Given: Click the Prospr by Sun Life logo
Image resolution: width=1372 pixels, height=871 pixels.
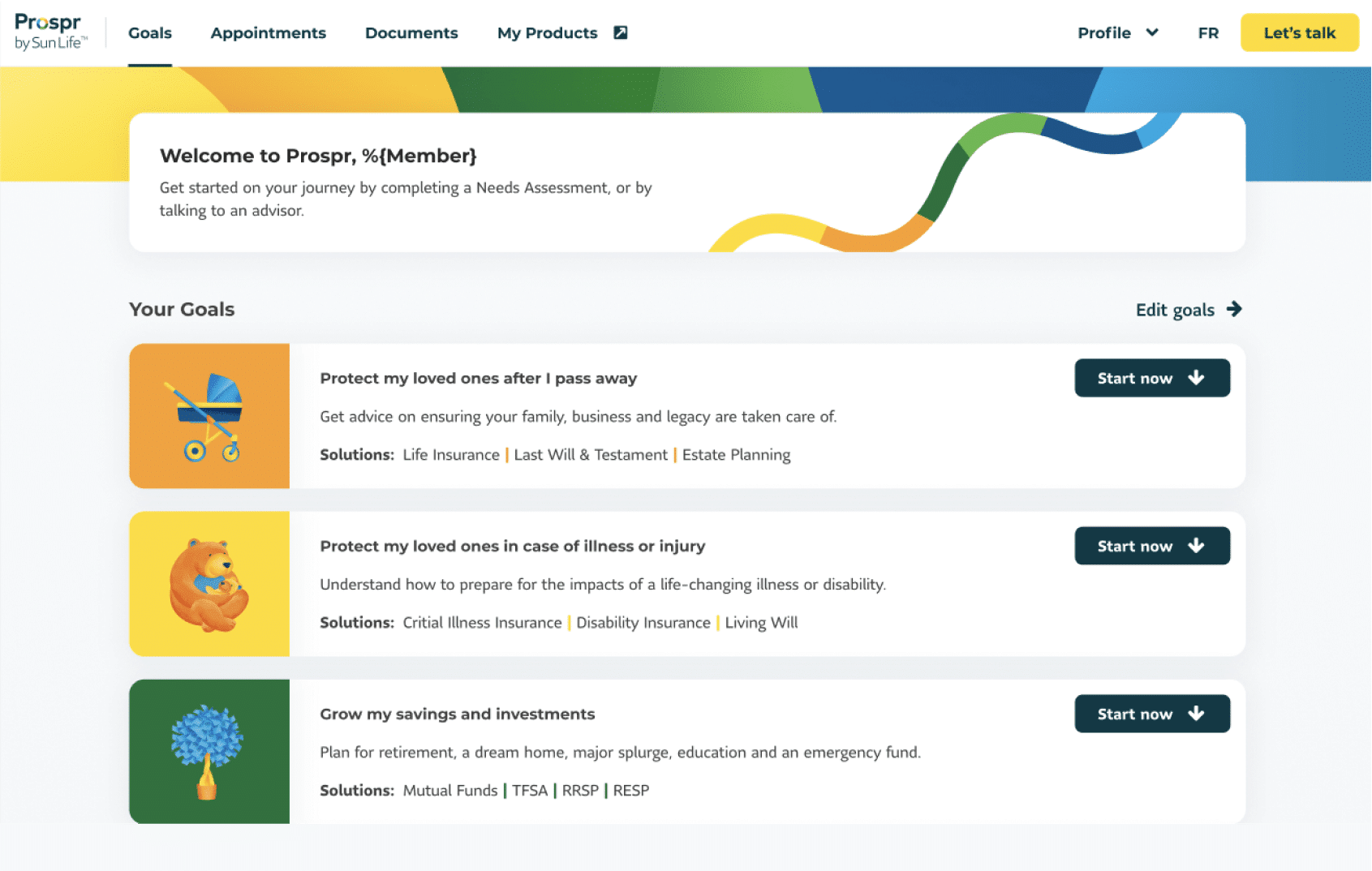Looking at the screenshot, I should 50,32.
